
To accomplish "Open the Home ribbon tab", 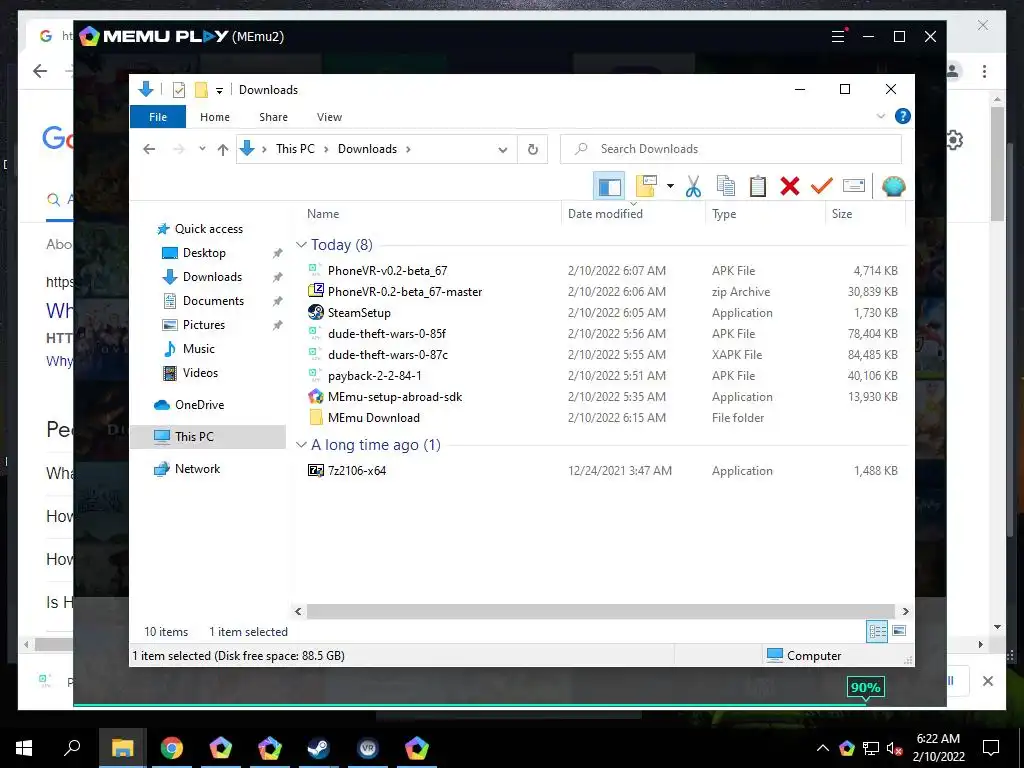I will (215, 117).
